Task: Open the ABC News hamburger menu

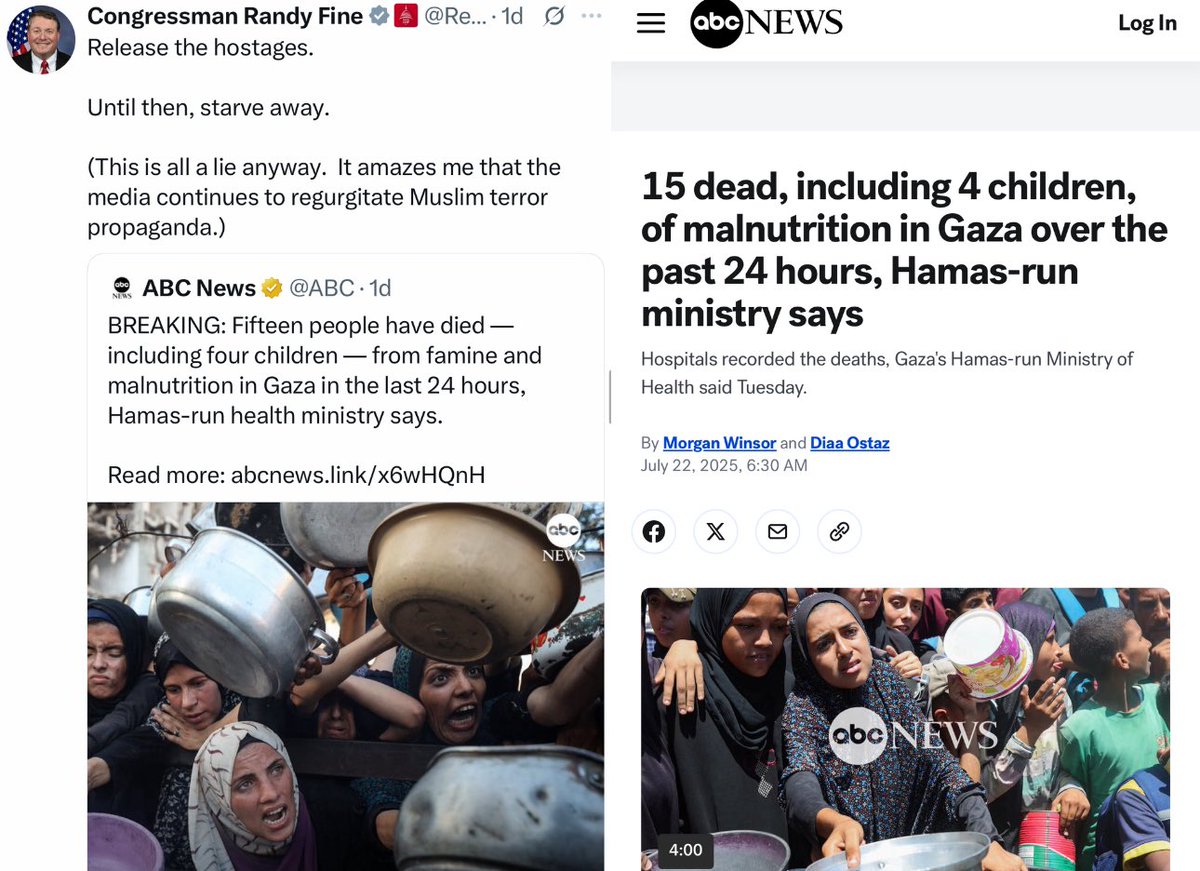Action: click(651, 24)
